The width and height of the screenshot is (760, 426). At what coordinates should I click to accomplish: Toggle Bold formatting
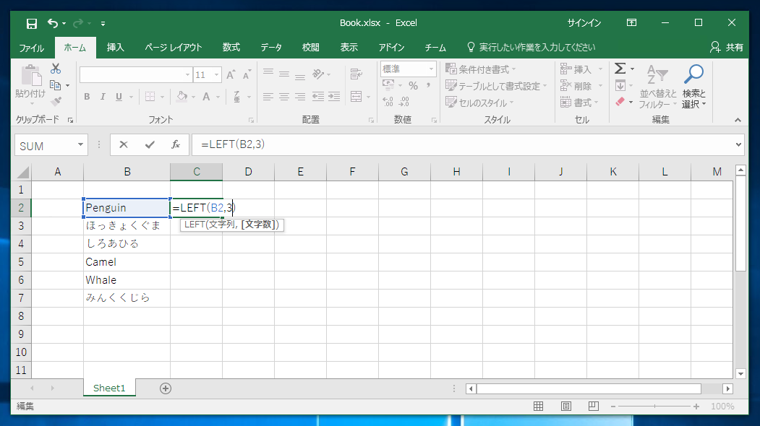[x=87, y=97]
